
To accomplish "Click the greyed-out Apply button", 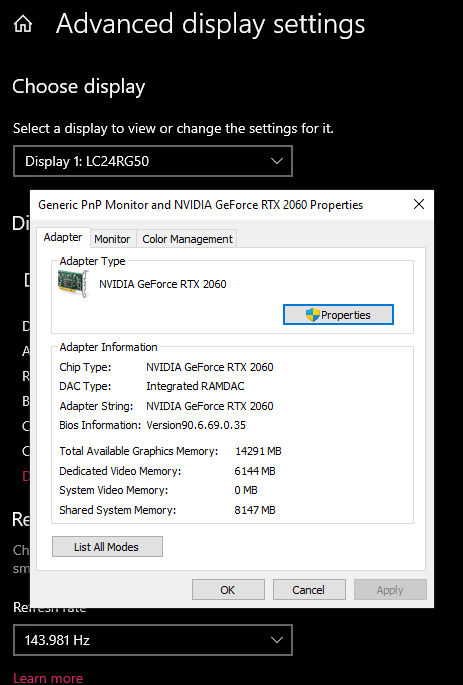I will click(390, 590).
